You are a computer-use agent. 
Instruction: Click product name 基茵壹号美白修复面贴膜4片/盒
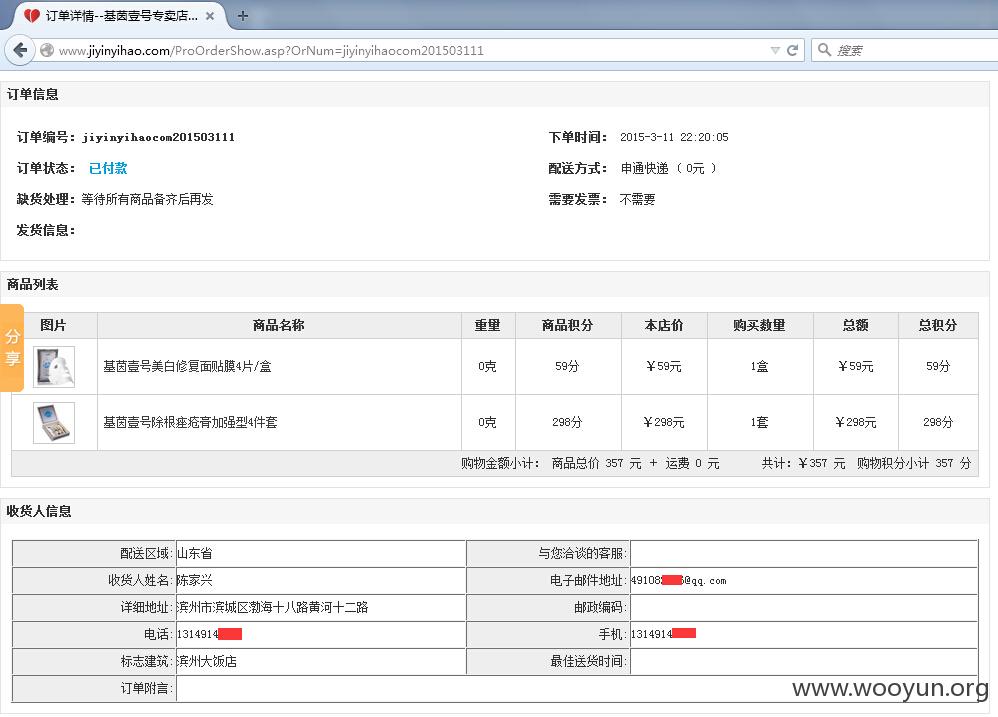point(187,366)
